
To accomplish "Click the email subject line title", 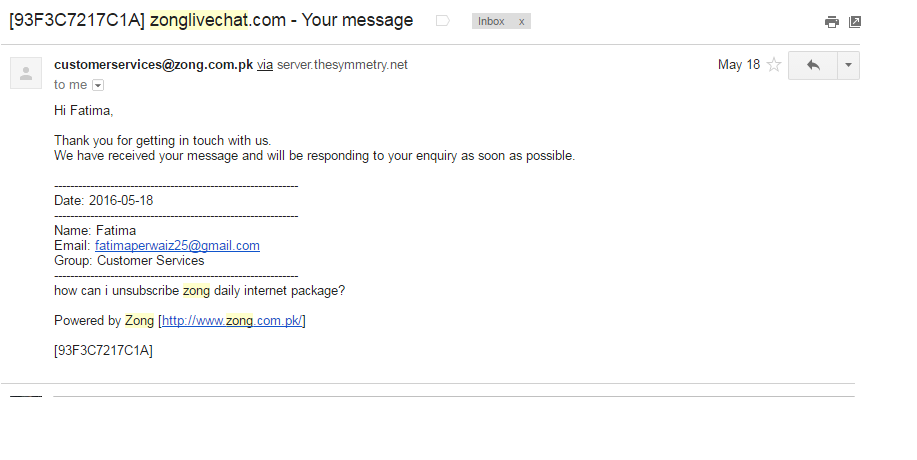I will pos(210,20).
